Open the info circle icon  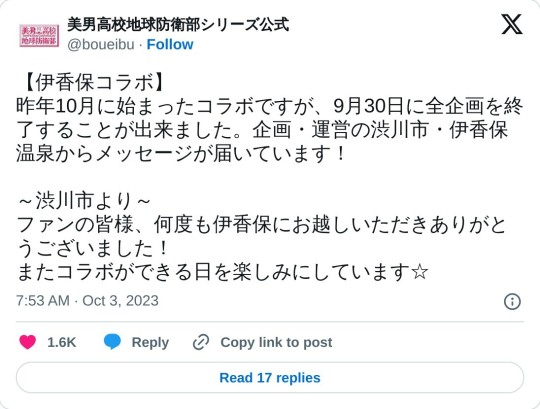(x=512, y=302)
